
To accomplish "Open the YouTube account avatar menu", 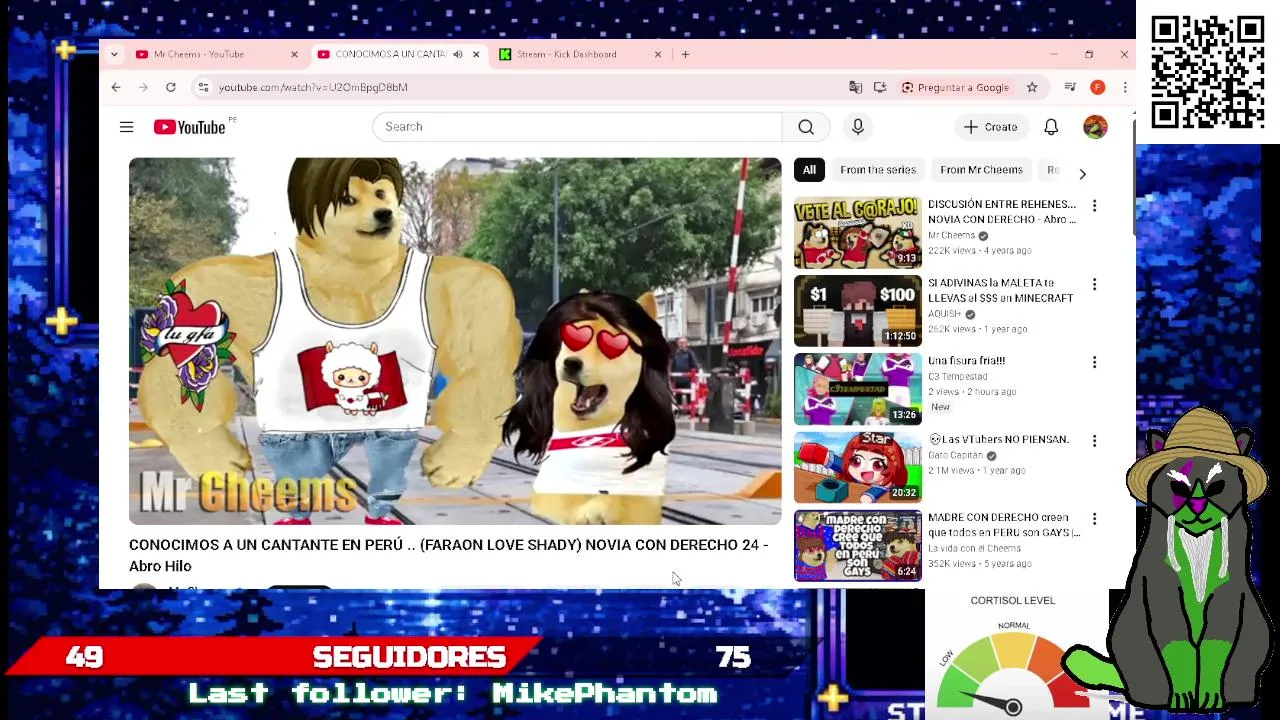I will pyautogui.click(x=1095, y=127).
